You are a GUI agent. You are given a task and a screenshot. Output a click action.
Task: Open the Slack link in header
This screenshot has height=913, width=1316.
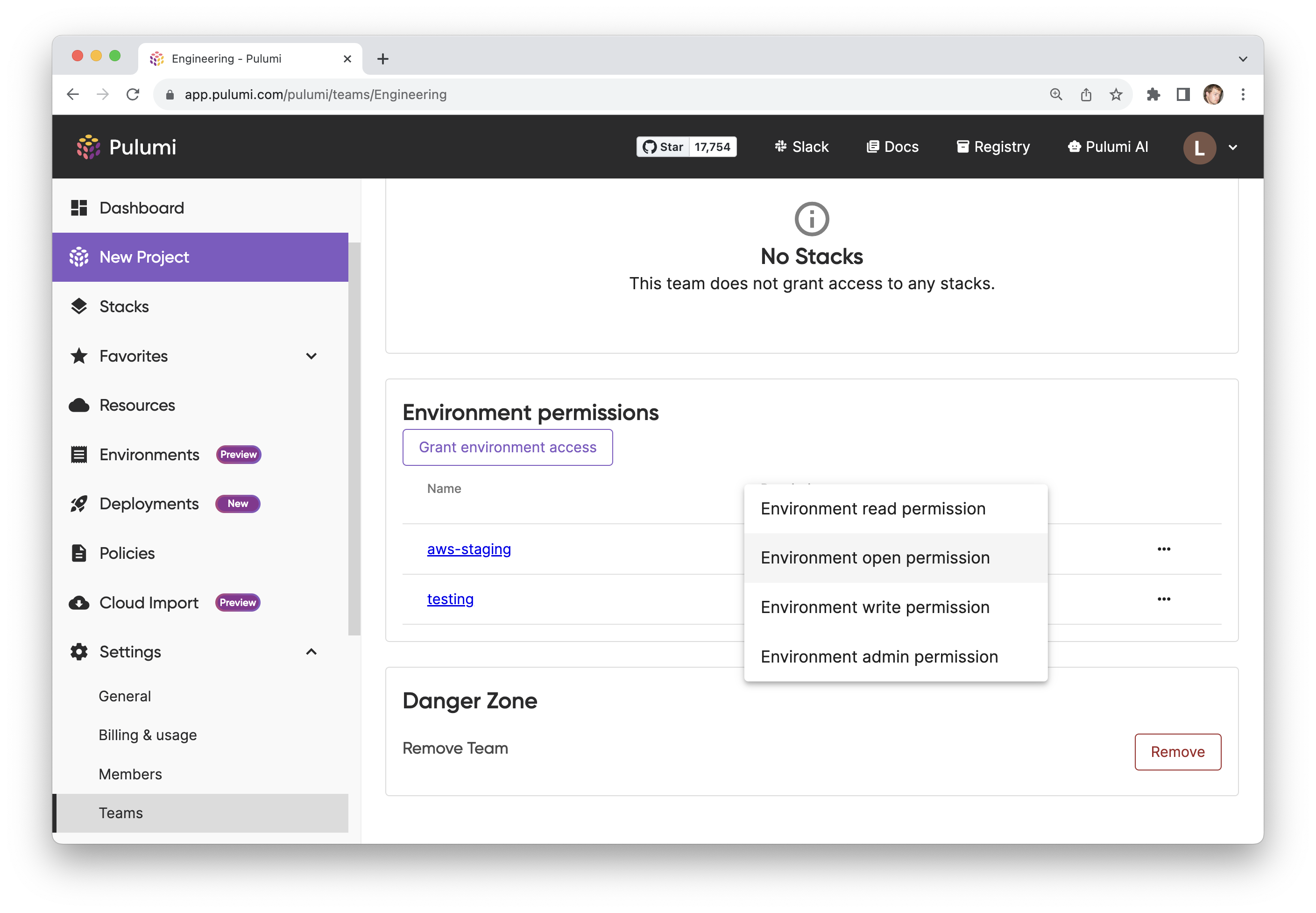[x=801, y=147]
